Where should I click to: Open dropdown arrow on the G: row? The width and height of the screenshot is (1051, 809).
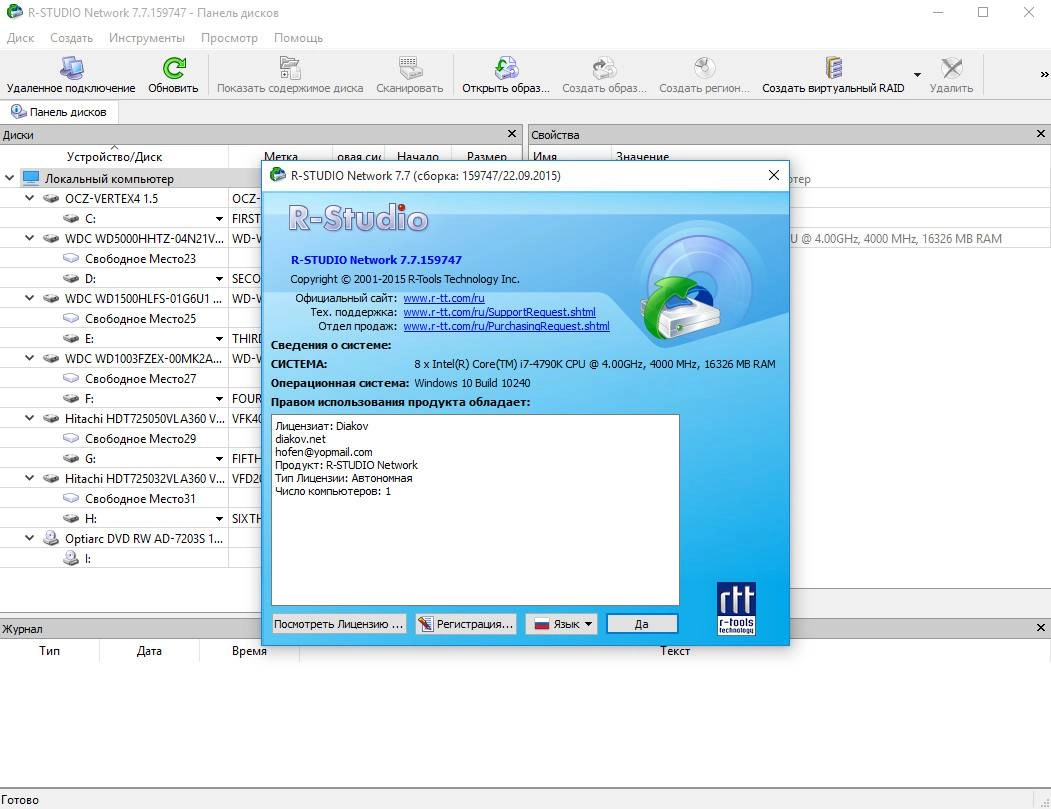219,458
